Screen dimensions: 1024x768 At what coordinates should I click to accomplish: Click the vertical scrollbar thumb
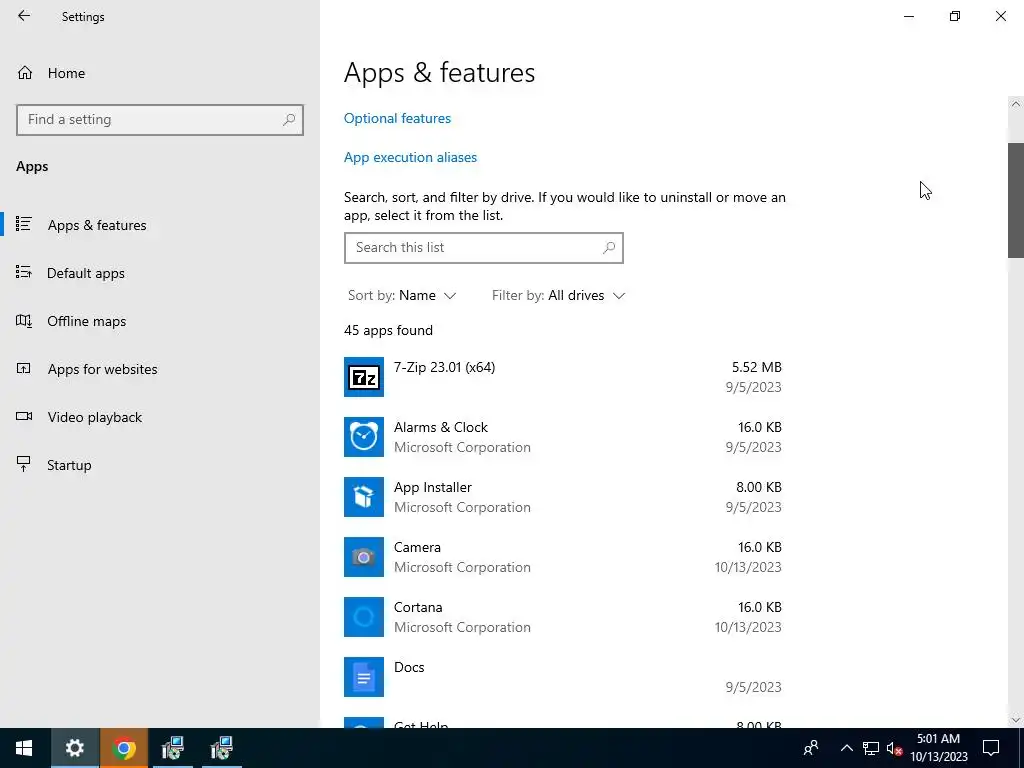tap(1016, 200)
